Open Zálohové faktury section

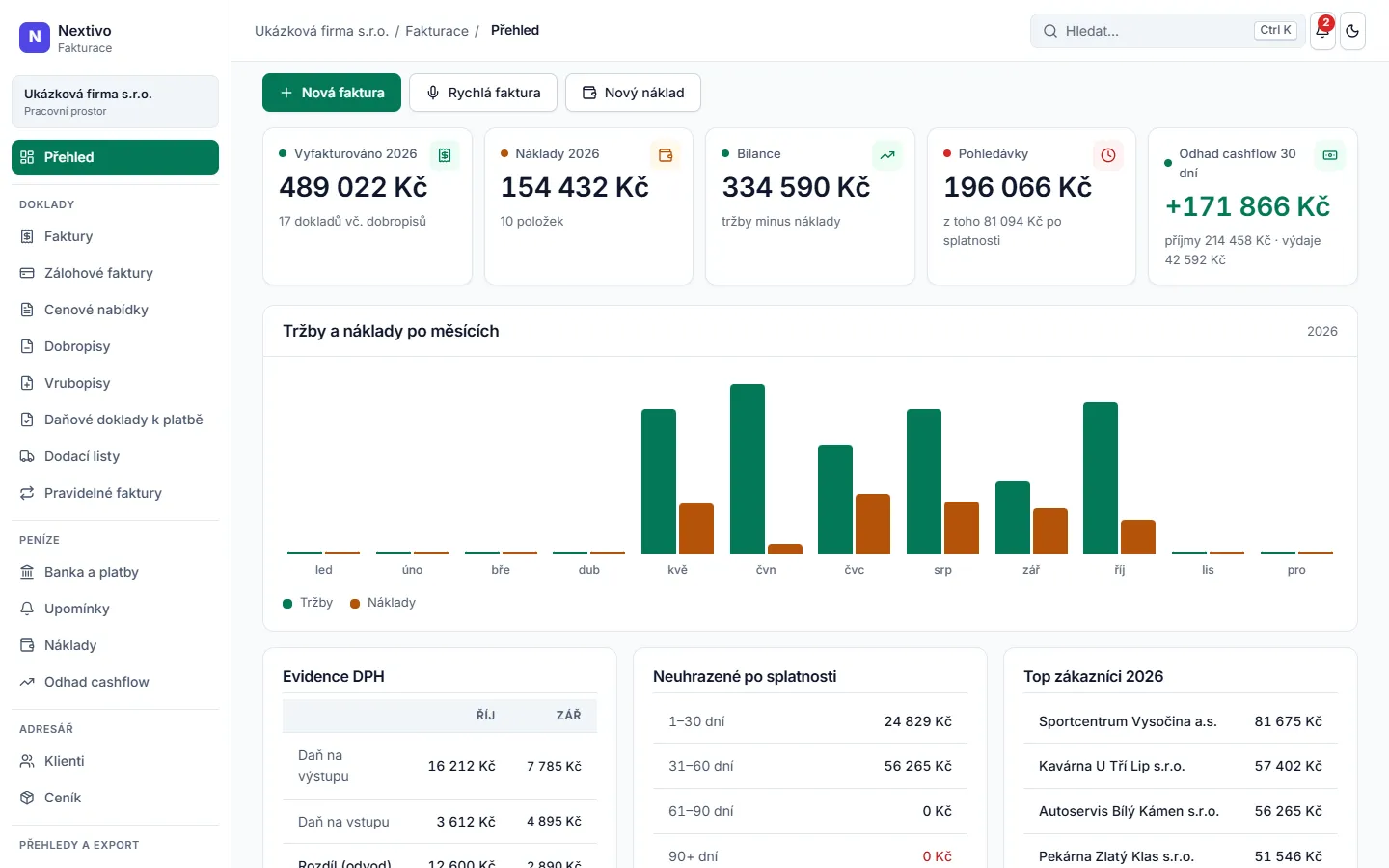click(115, 273)
